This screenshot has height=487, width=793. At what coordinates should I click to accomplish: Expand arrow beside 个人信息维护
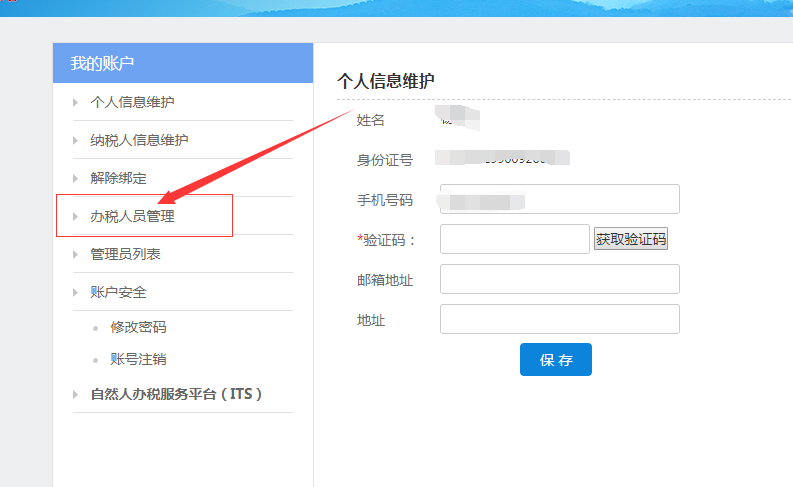[75, 102]
